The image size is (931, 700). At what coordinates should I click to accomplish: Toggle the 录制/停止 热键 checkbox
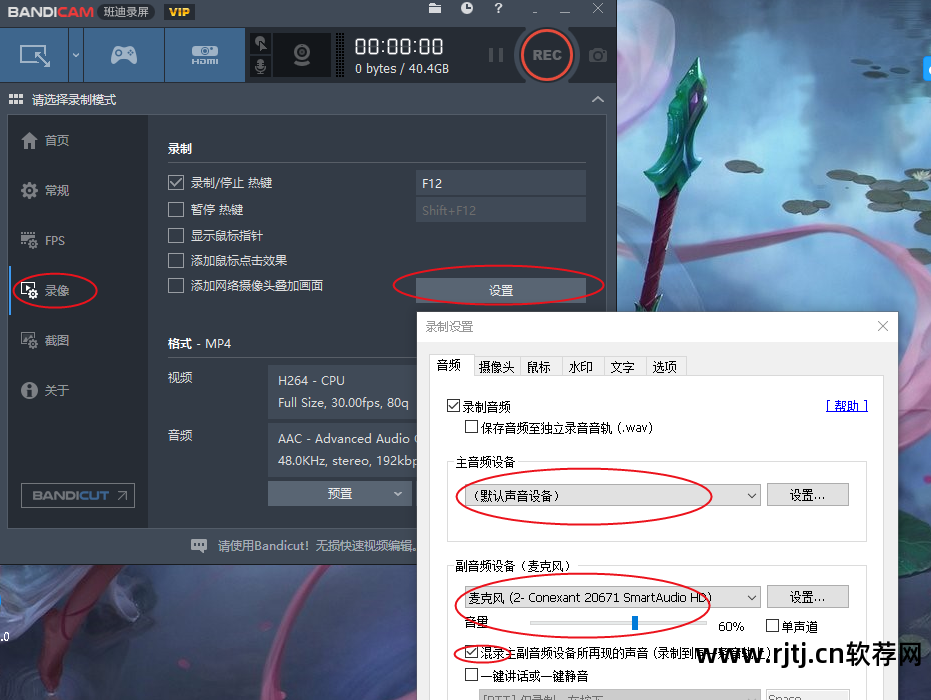(x=176, y=182)
